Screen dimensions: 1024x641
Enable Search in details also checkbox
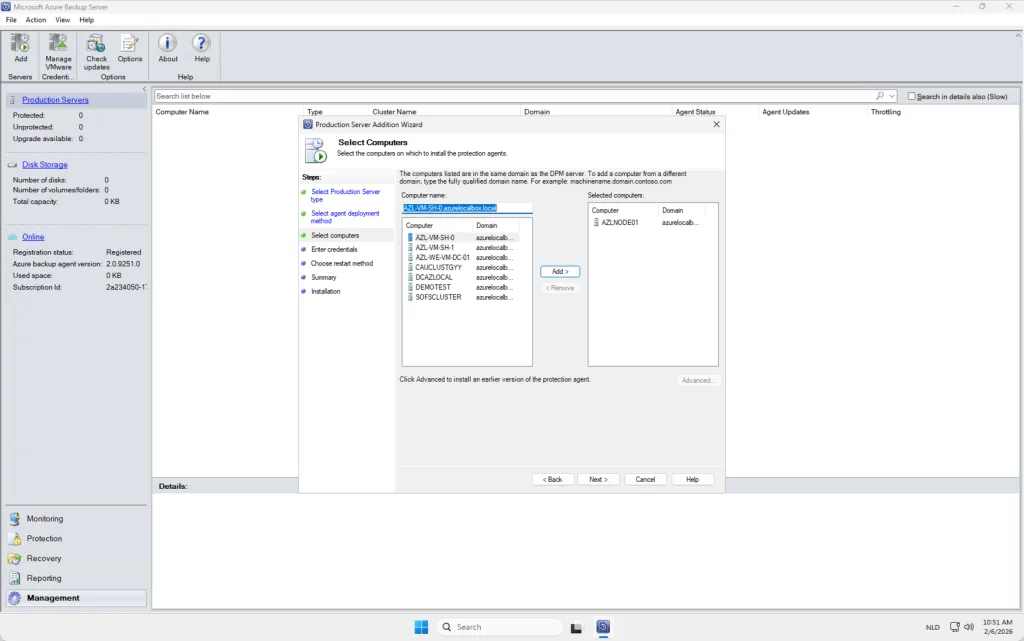click(x=912, y=96)
